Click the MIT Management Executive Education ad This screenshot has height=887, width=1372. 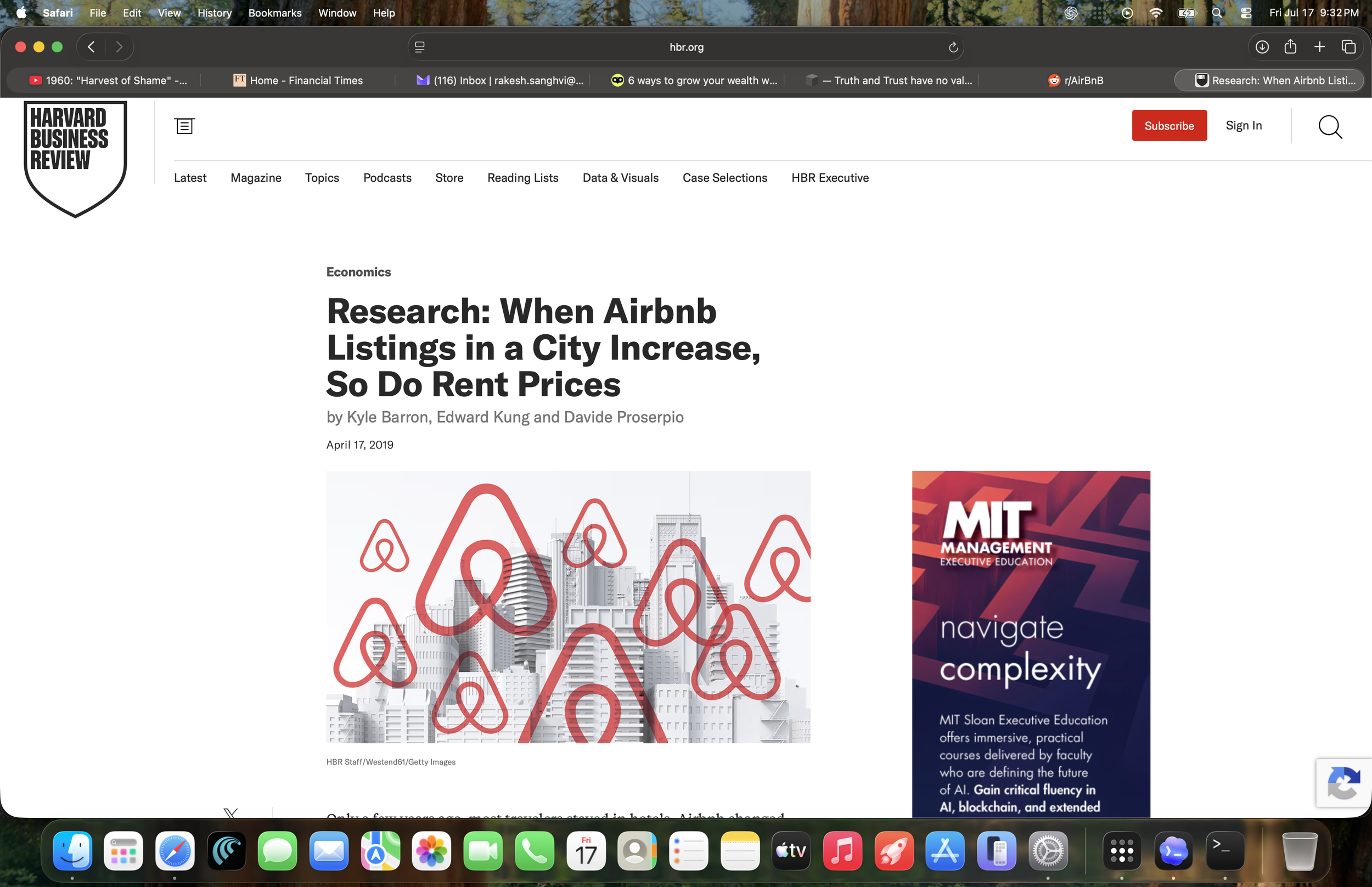[1031, 644]
